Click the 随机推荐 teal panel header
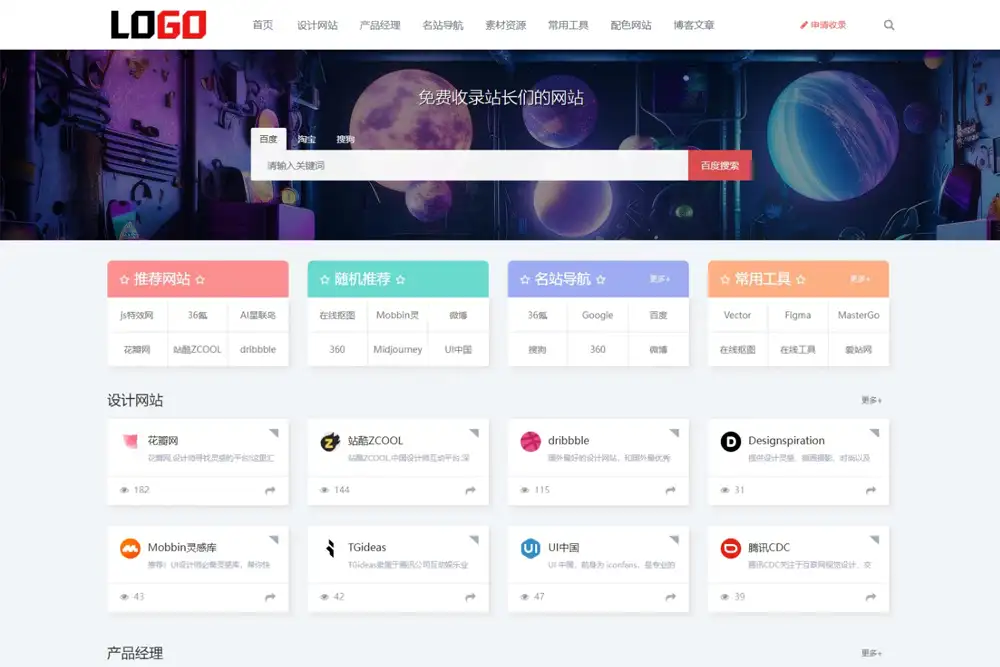 pos(398,279)
